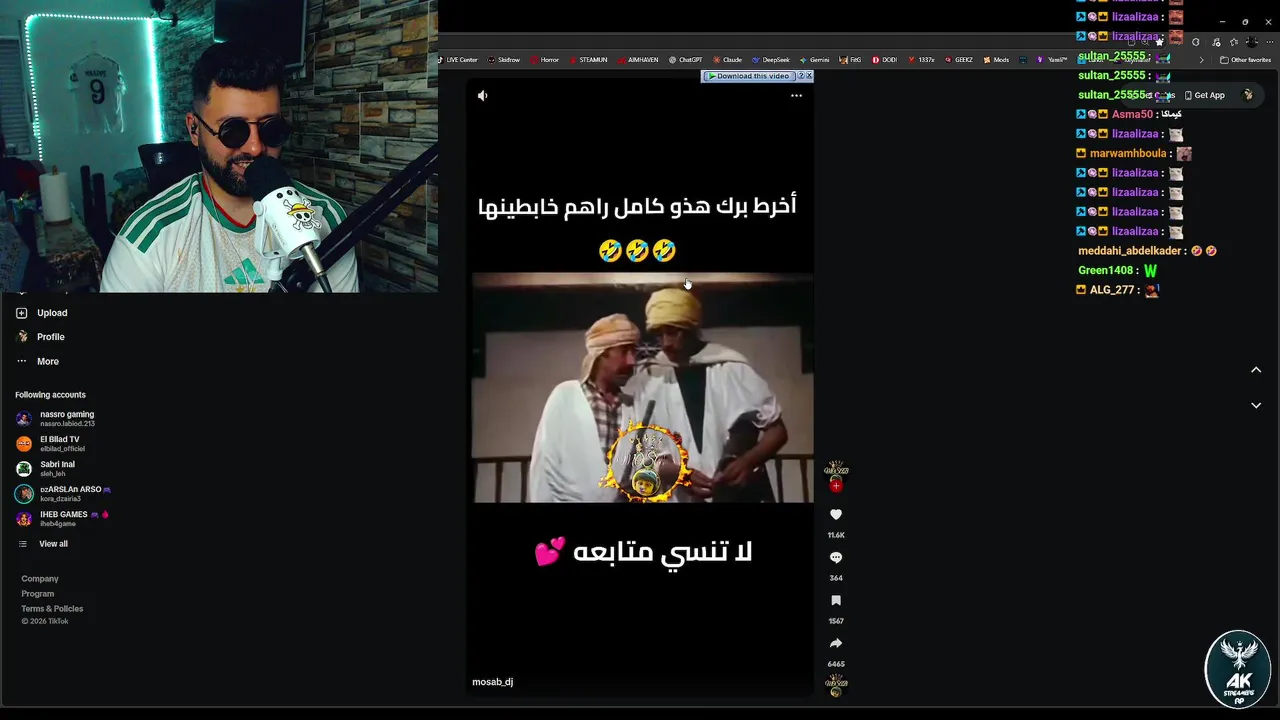
Task: Click Download this video overlay button
Action: 749,76
